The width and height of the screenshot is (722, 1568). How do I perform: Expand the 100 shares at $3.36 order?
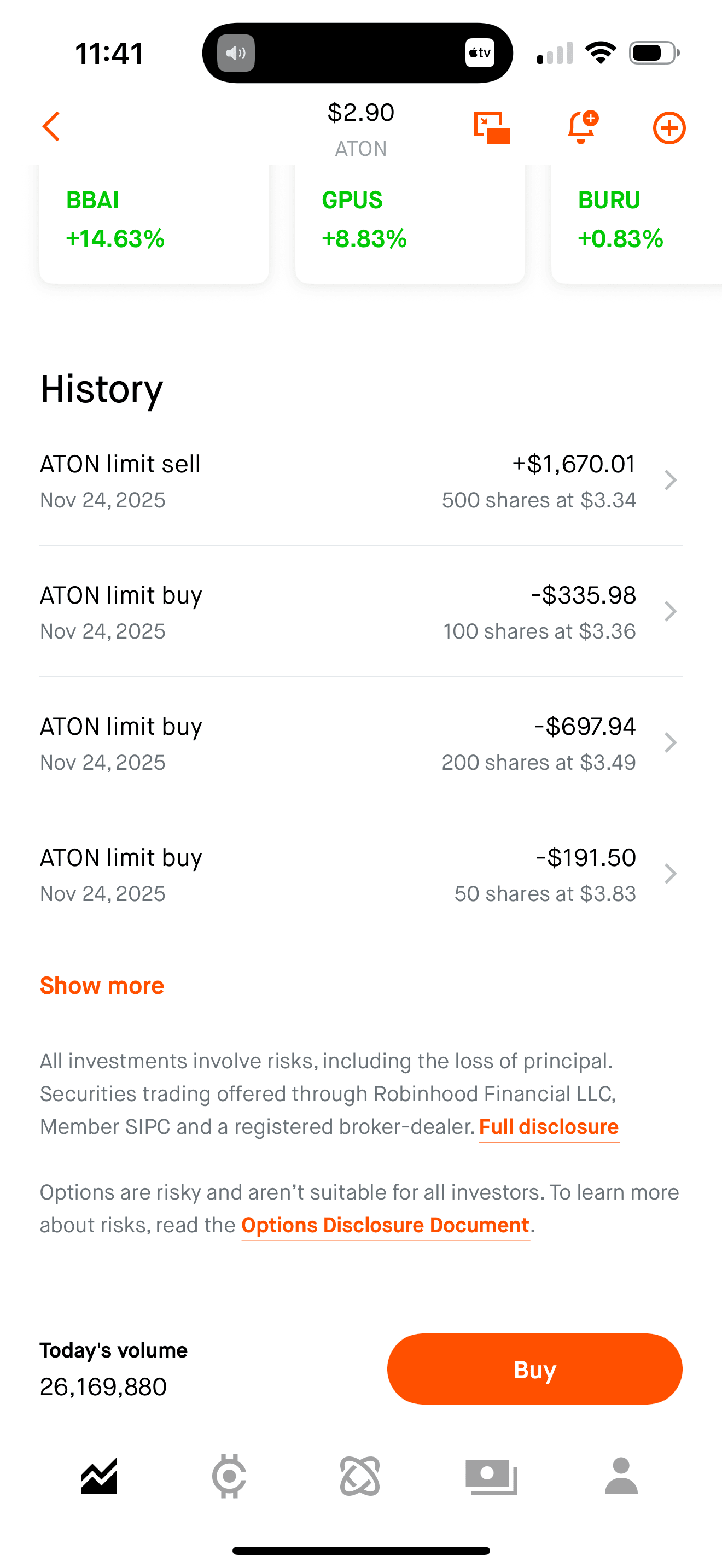click(670, 611)
